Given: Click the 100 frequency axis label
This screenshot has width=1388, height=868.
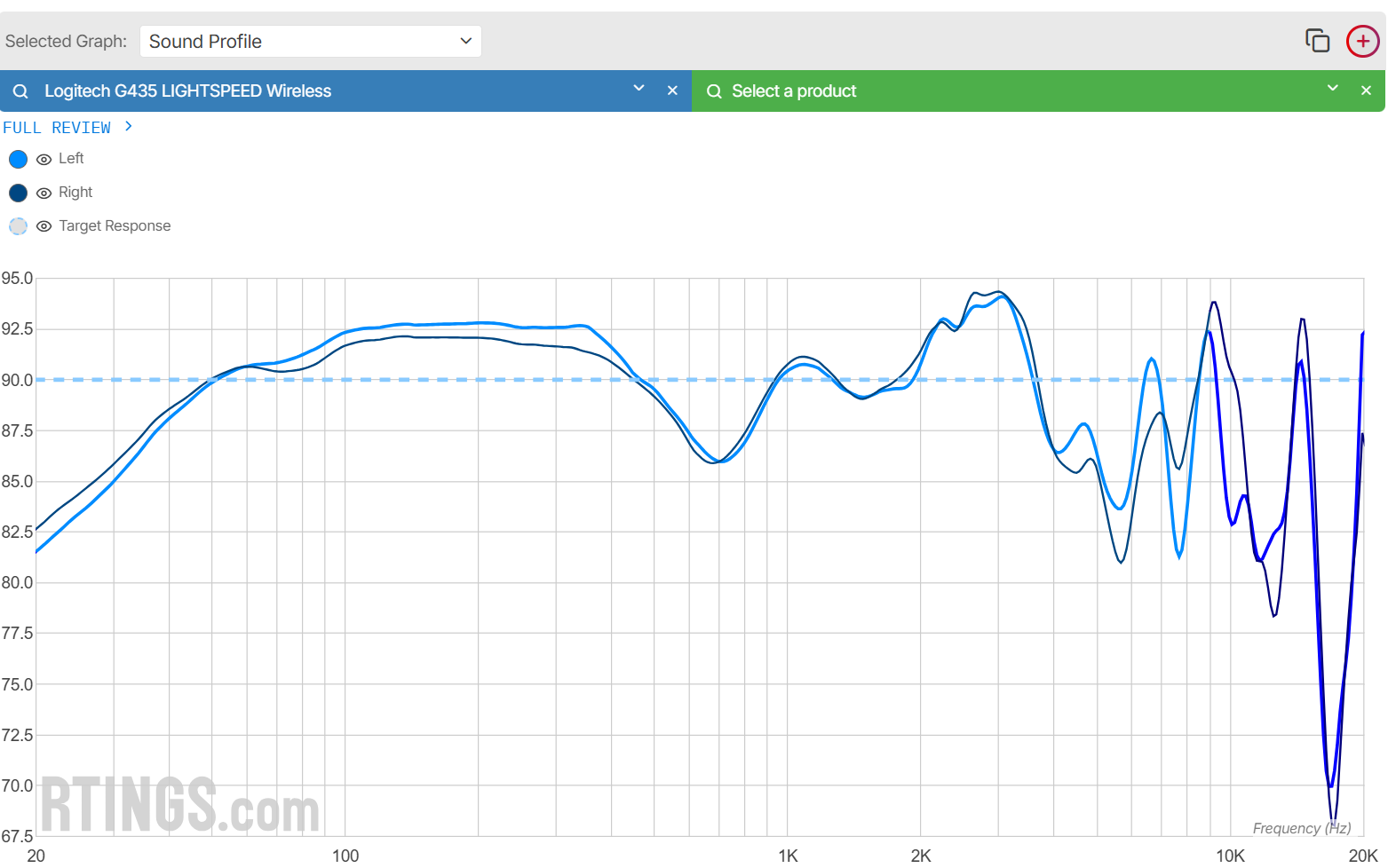Looking at the screenshot, I should [345, 856].
